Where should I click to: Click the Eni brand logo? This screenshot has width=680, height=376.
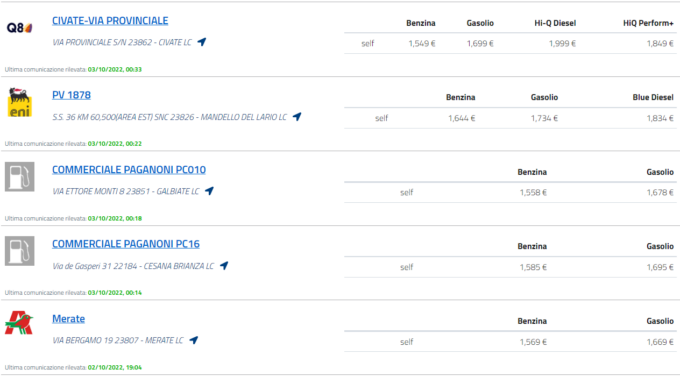pos(20,102)
